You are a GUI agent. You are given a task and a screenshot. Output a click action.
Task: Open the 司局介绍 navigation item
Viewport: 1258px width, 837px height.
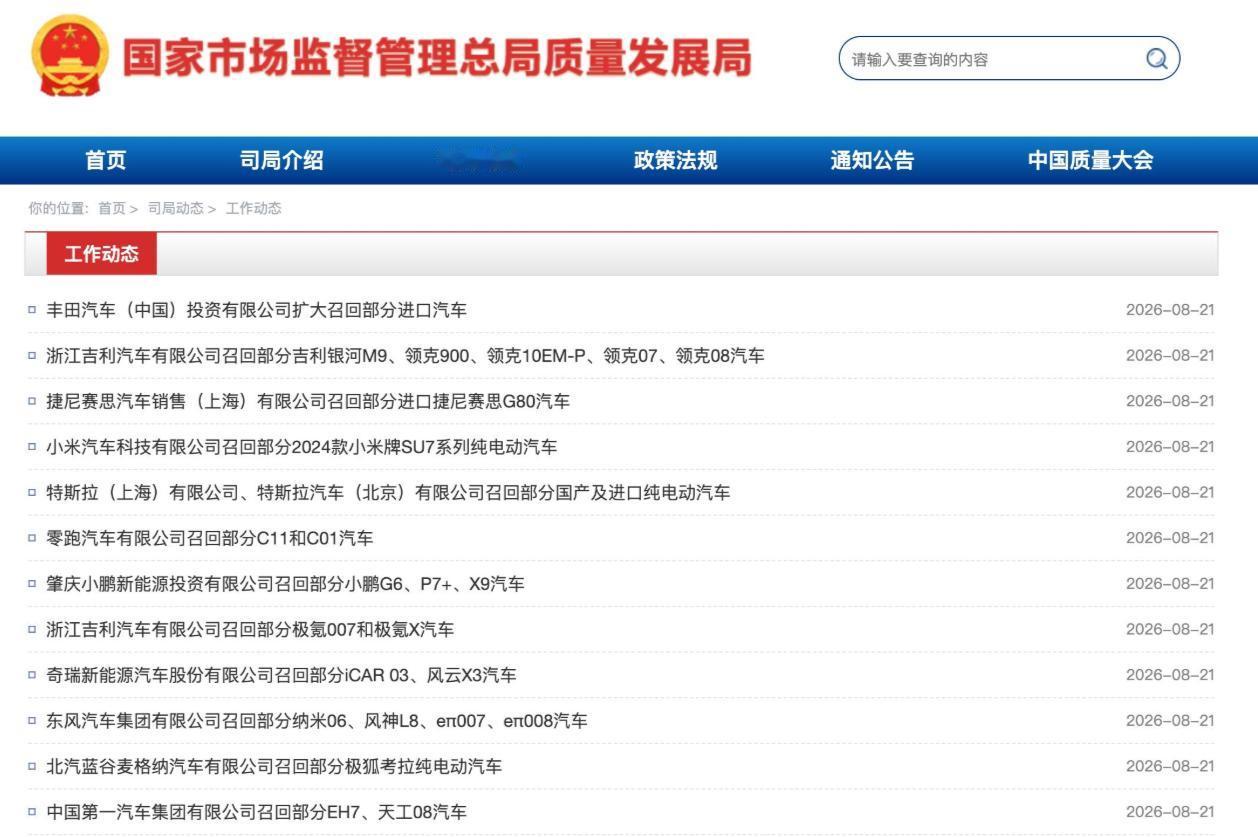click(282, 160)
